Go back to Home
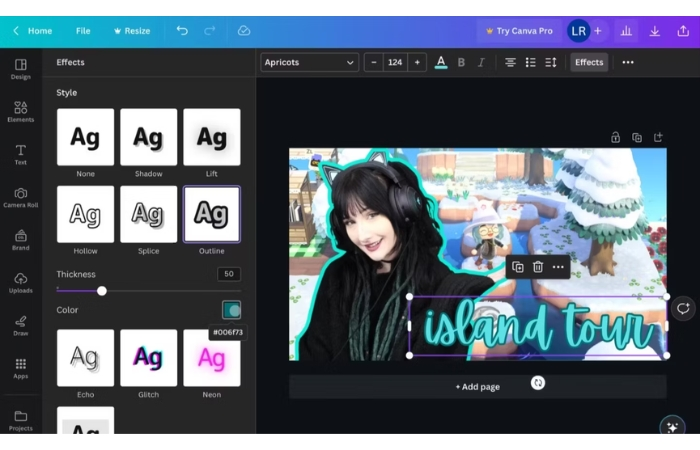 click(33, 31)
